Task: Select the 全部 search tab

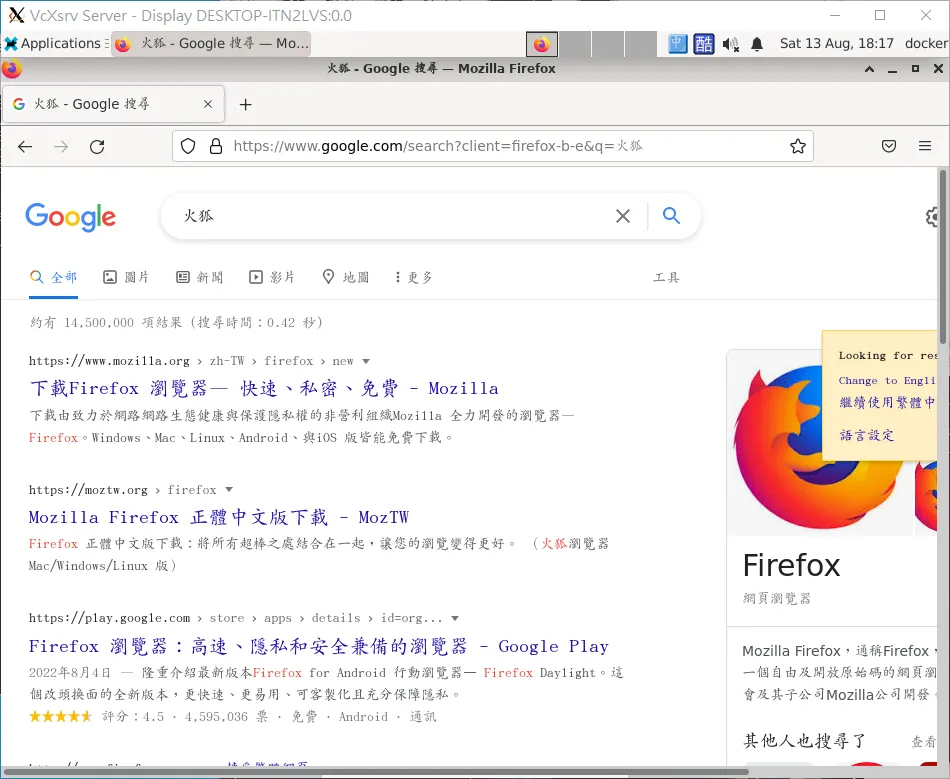Action: tap(53, 277)
